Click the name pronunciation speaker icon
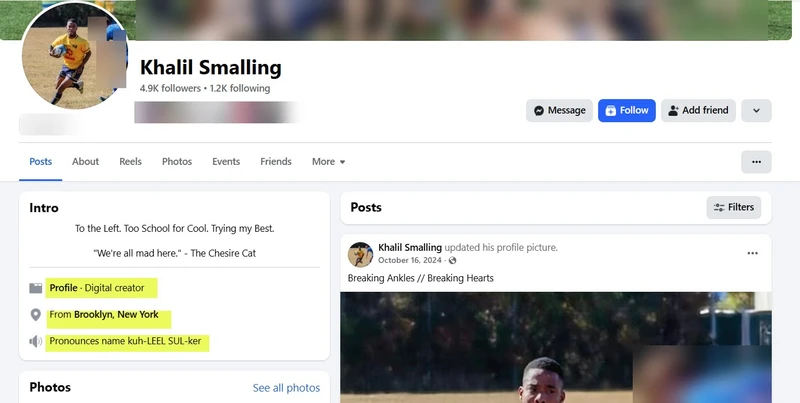Screen dimensions: 800x403 pyautogui.click(x=36, y=342)
